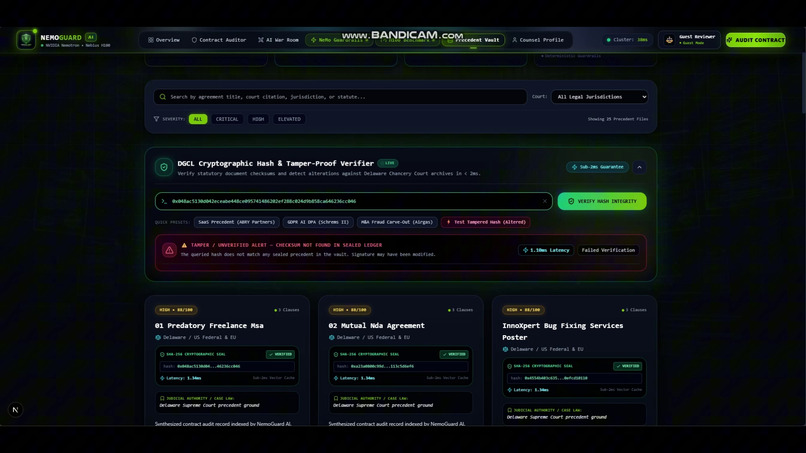Click the hash value on Predatory Freelance card

pos(208,366)
